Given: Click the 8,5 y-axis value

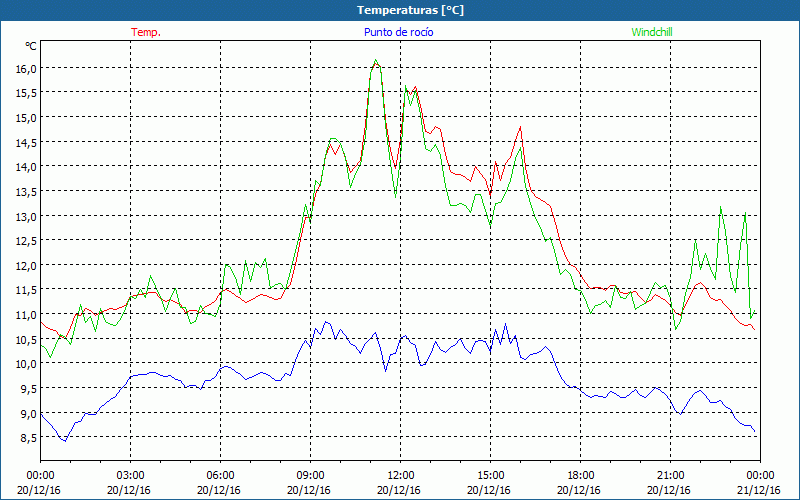Looking at the screenshot, I should [x=28, y=438].
